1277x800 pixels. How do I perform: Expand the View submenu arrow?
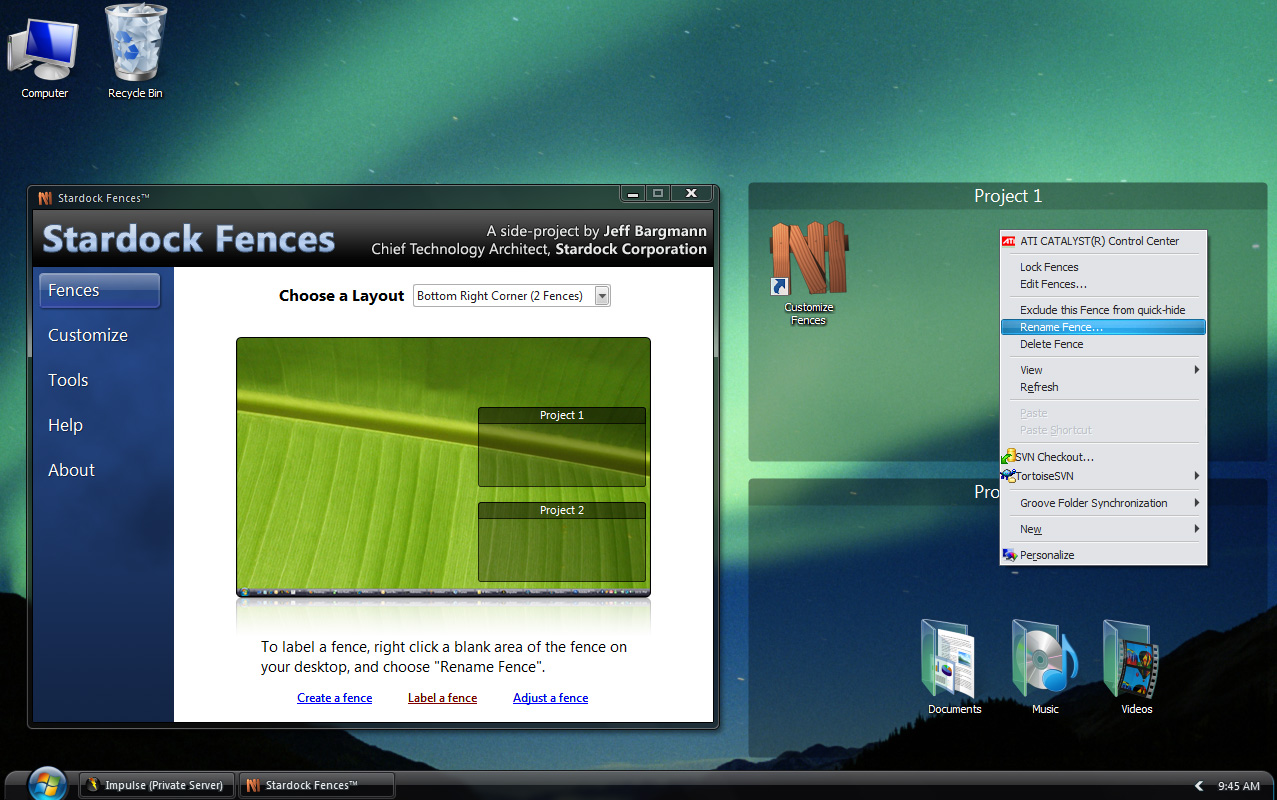pyautogui.click(x=1196, y=370)
